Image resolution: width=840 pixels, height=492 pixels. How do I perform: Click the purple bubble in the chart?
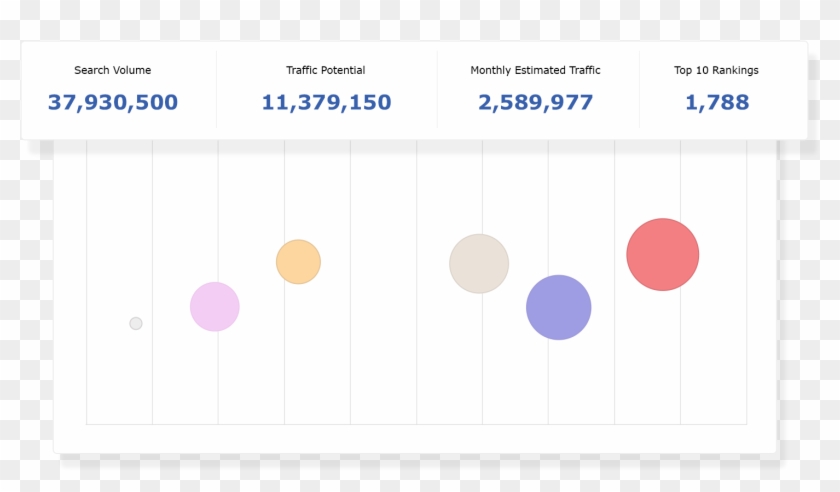click(x=559, y=307)
